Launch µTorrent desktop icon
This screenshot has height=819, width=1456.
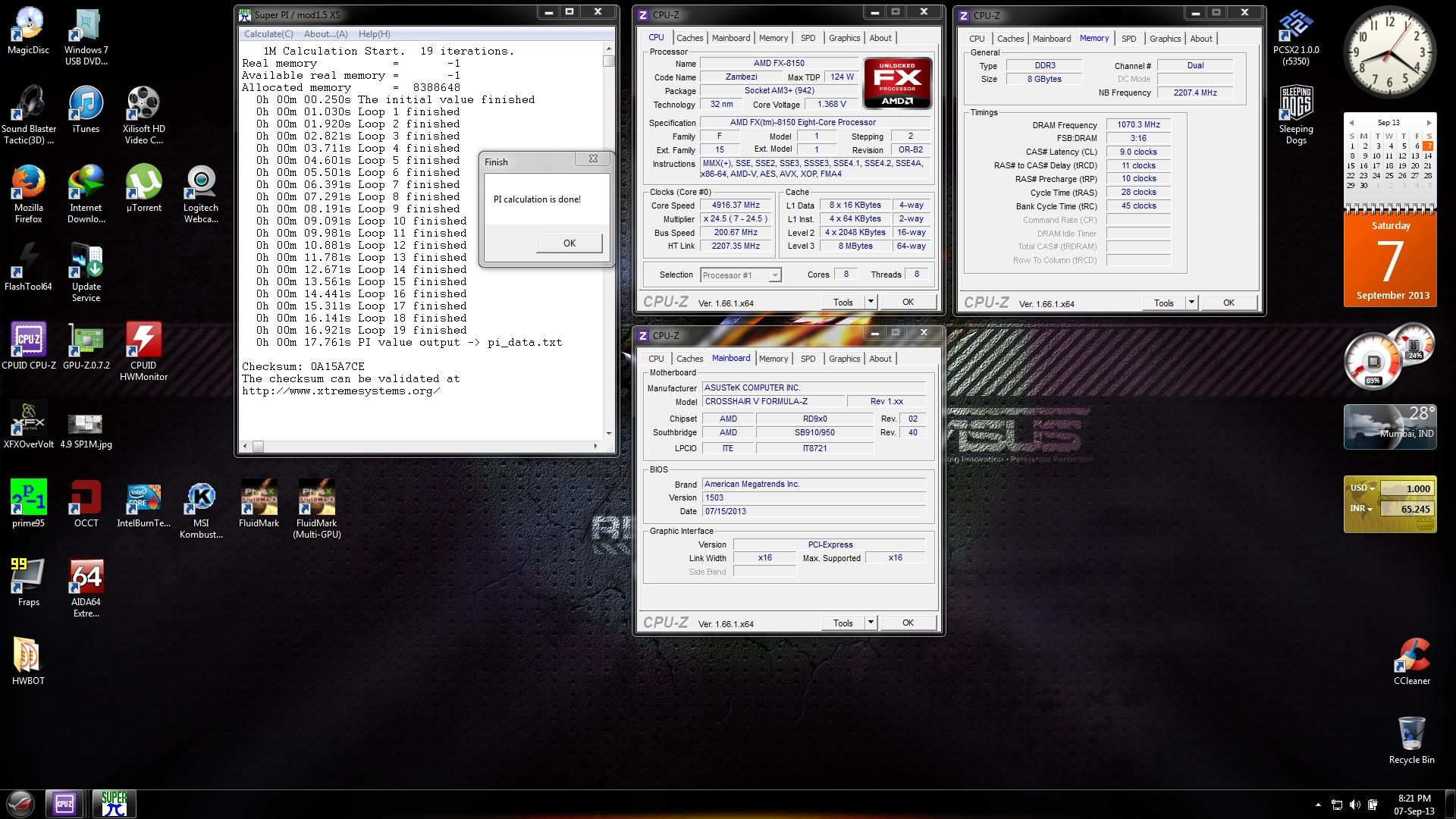pos(143,188)
